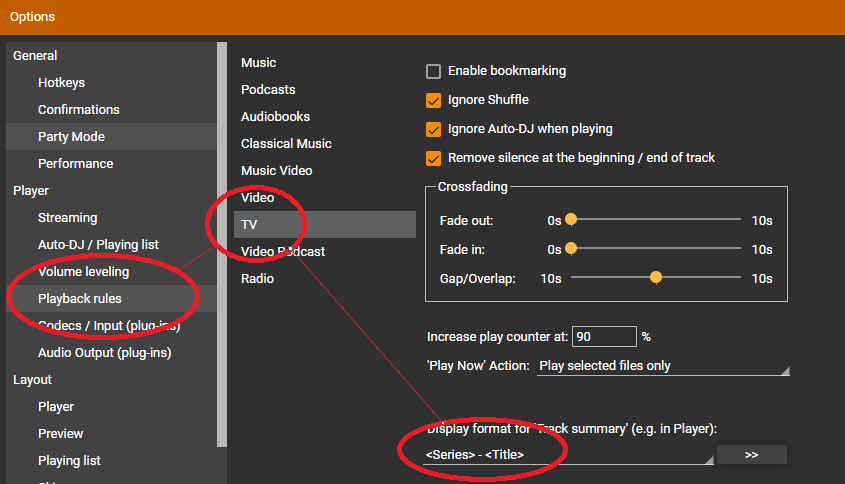
Task: Disable Remove silence at beginning/end of track
Action: point(434,158)
